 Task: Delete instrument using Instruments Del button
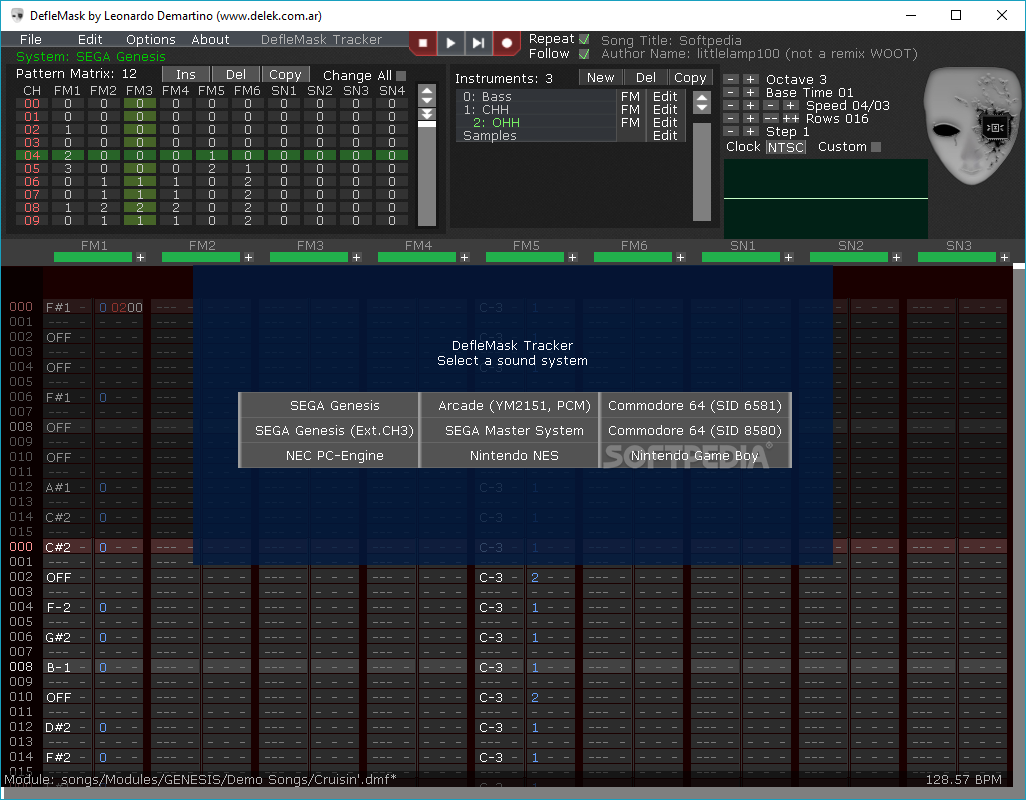pyautogui.click(x=646, y=78)
